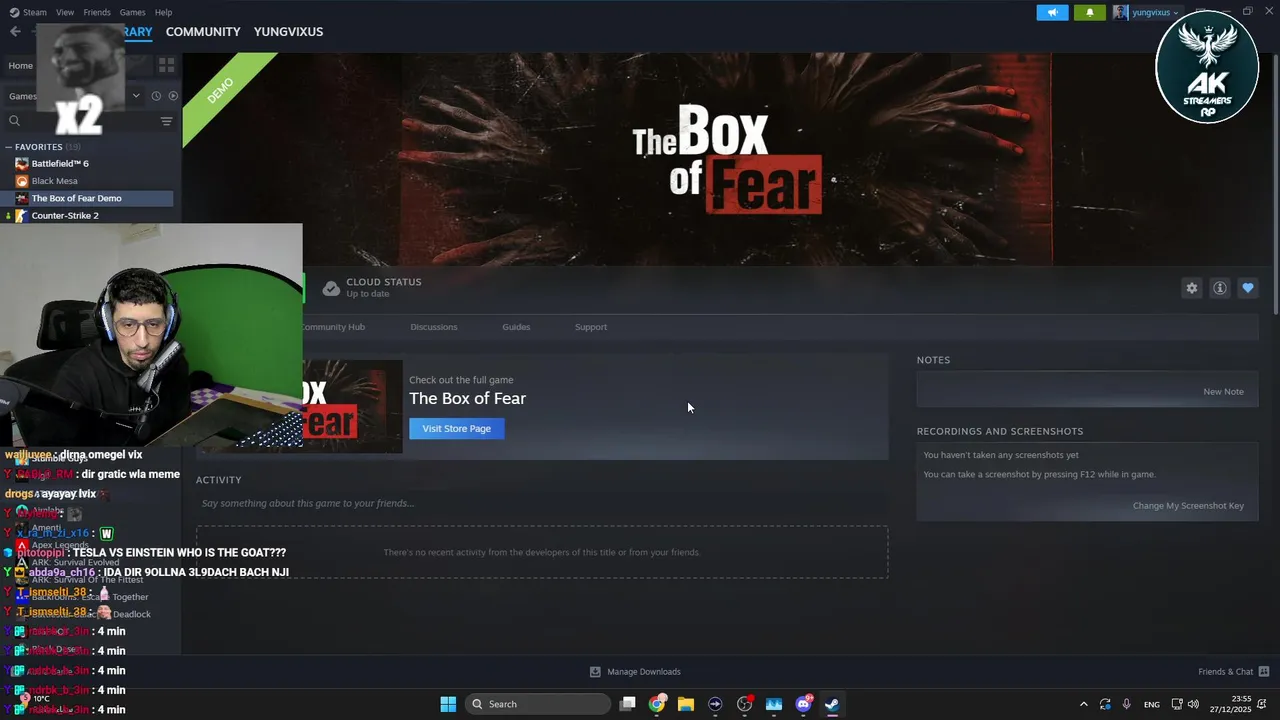
Task: Open the yungvixus account dropdown
Action: 1146,12
